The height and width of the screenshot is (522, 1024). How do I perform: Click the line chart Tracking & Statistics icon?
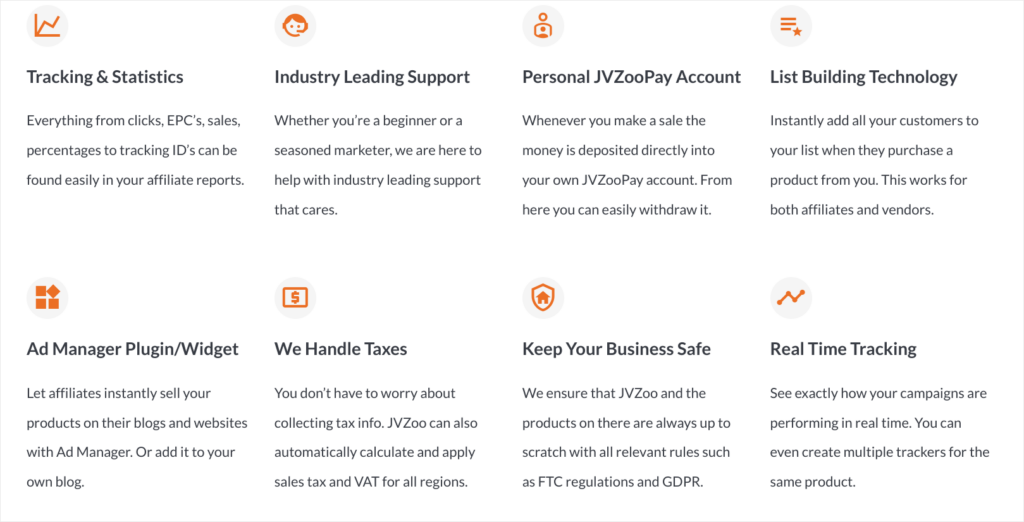point(47,26)
